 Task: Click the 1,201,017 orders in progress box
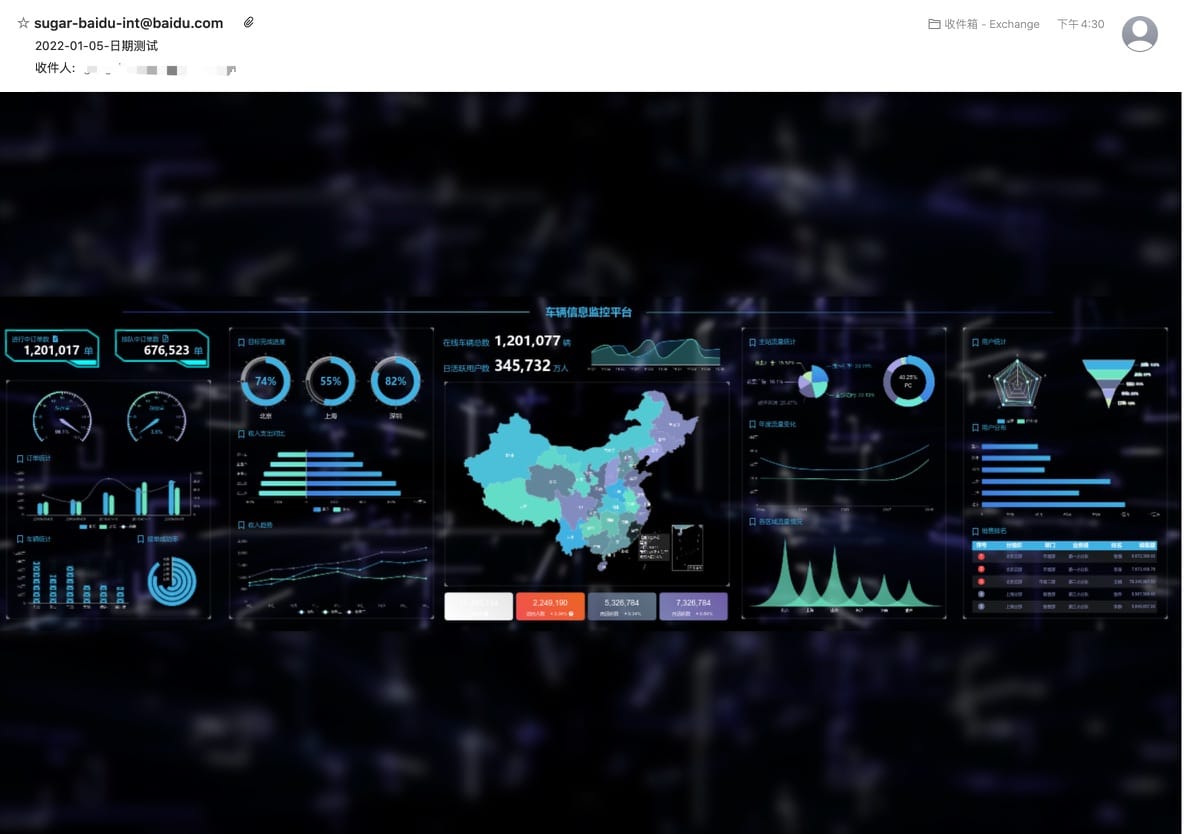coord(52,348)
